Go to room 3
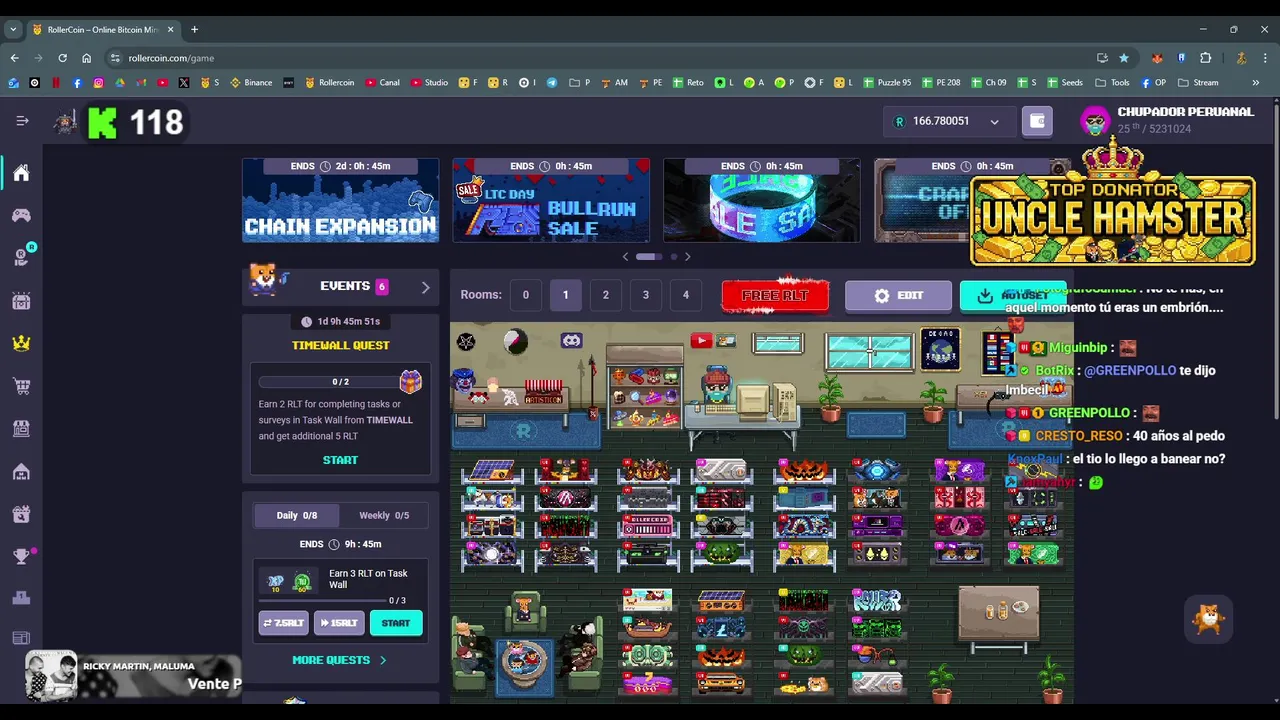The image size is (1280, 720). (645, 295)
